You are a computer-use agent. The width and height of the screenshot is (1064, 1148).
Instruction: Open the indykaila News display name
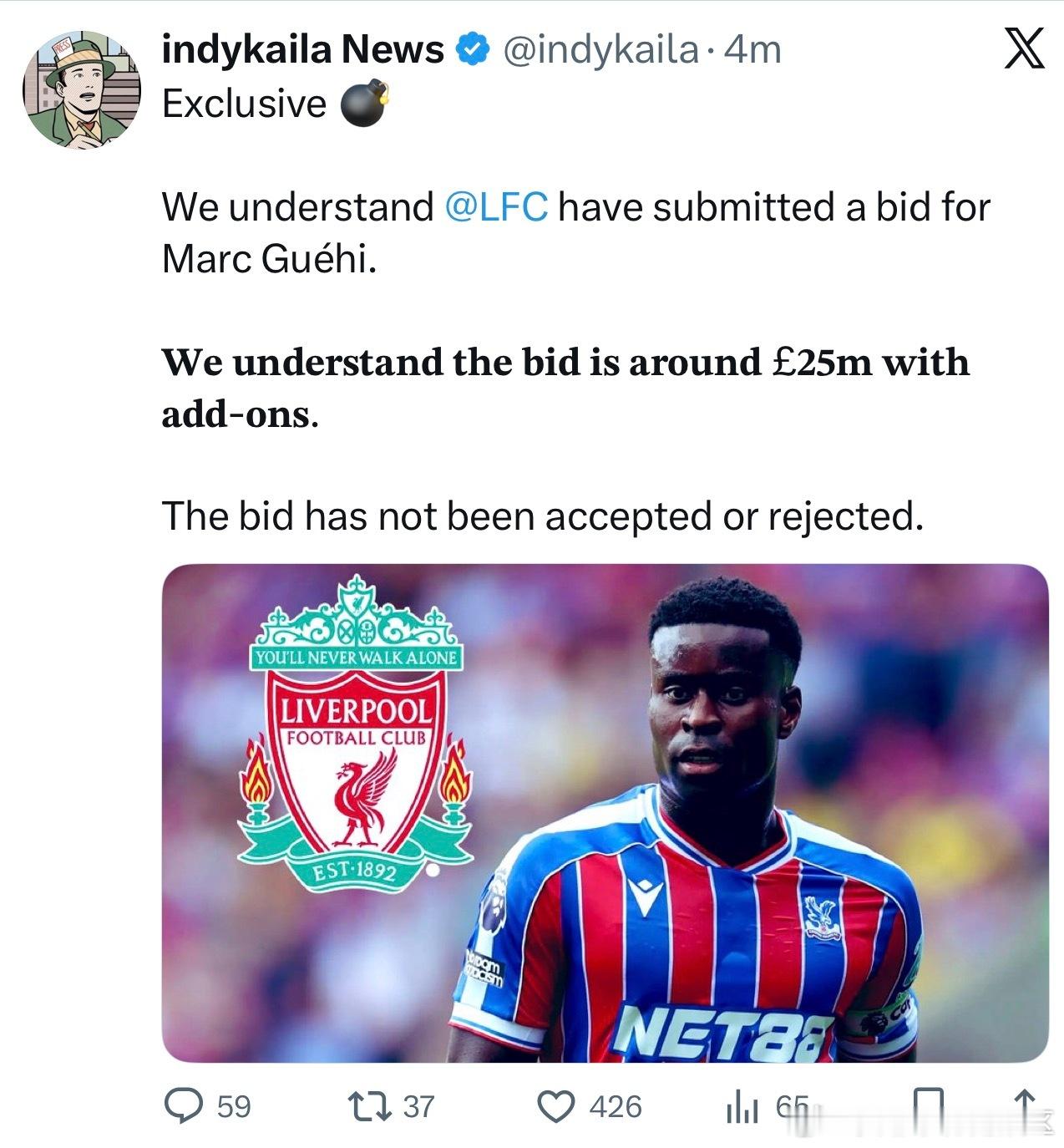(302, 50)
